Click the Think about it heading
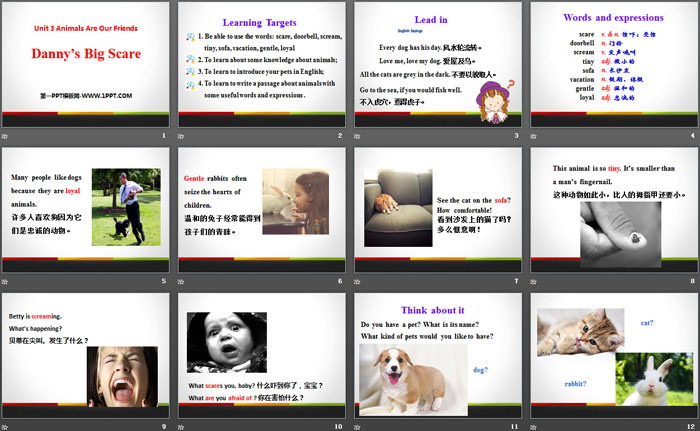 pyautogui.click(x=432, y=310)
